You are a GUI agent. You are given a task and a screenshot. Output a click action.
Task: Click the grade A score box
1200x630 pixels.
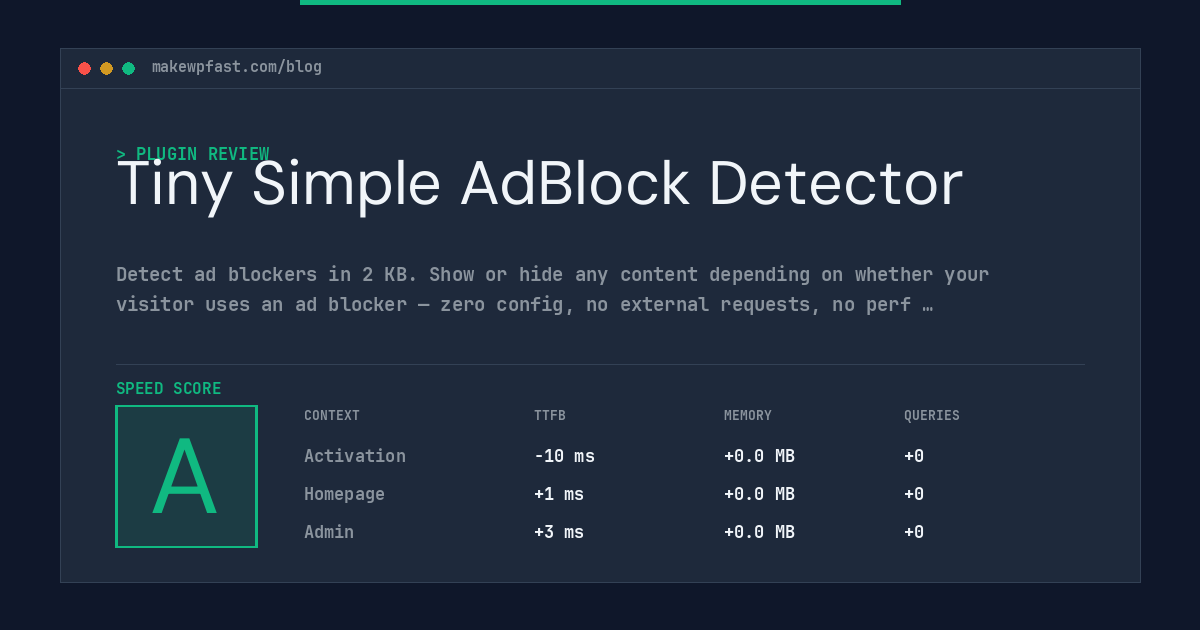click(x=186, y=476)
